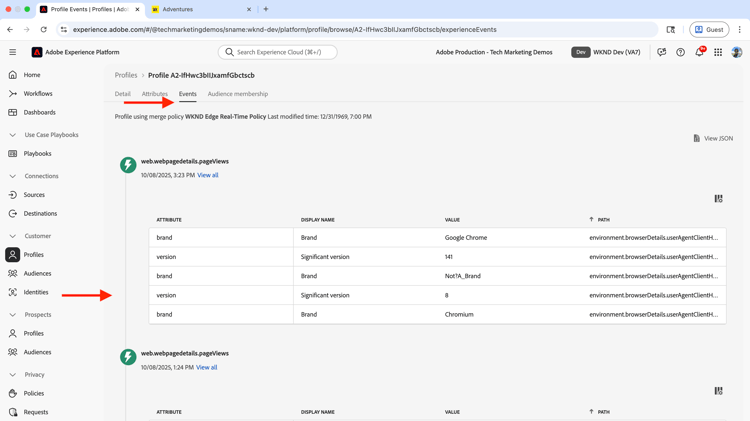The width and height of the screenshot is (750, 421).
Task: Click the column settings icon for the 1:24 PM event table
Action: click(718, 391)
